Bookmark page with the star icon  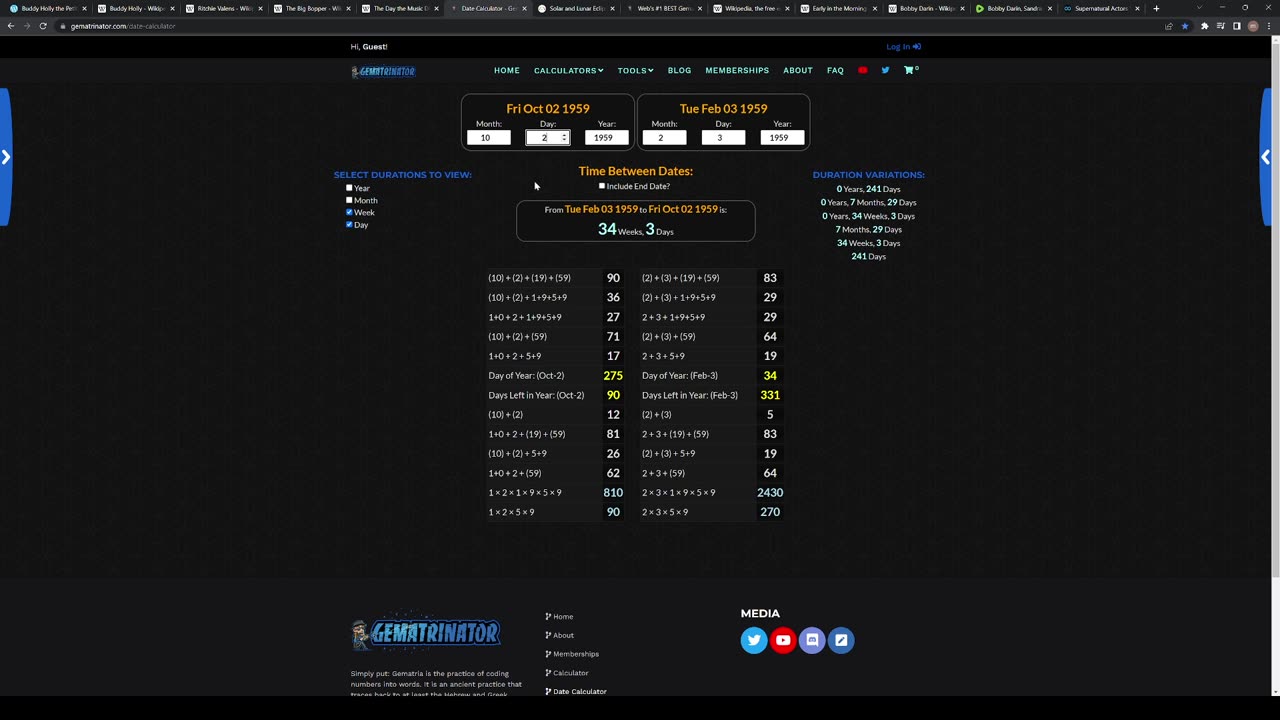[x=1185, y=26]
